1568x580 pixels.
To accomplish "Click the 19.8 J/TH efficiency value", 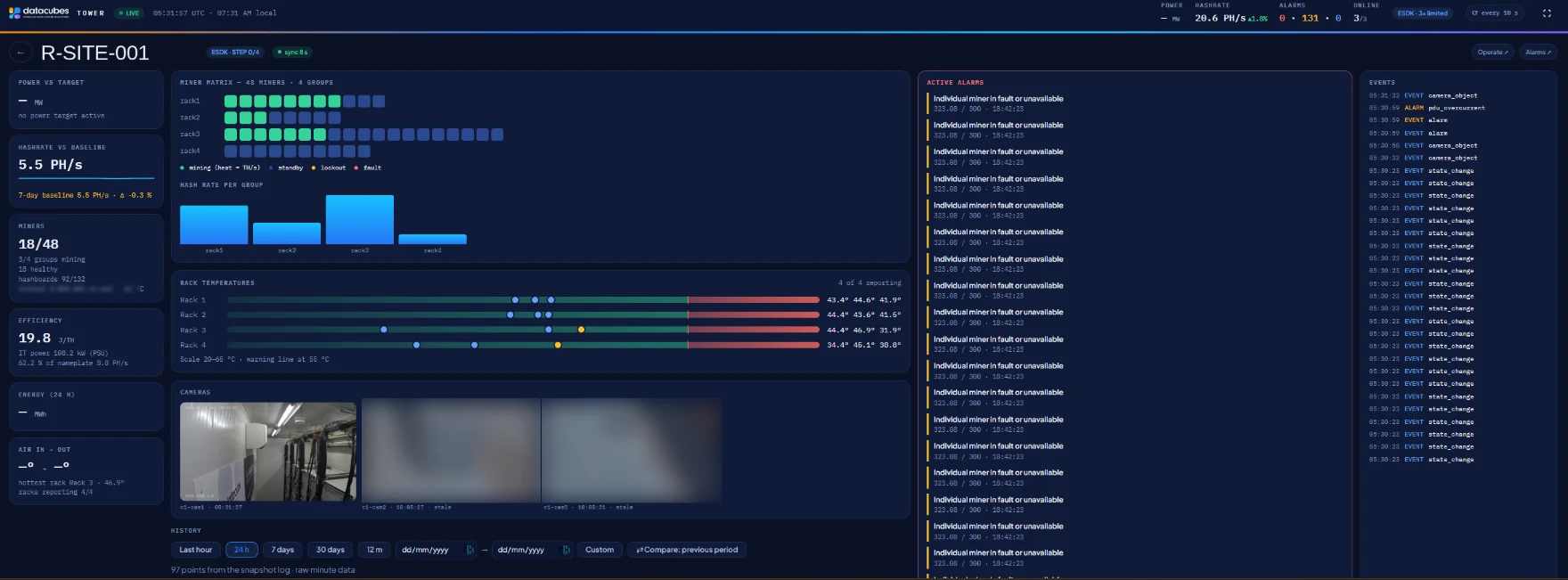I will click(46, 339).
